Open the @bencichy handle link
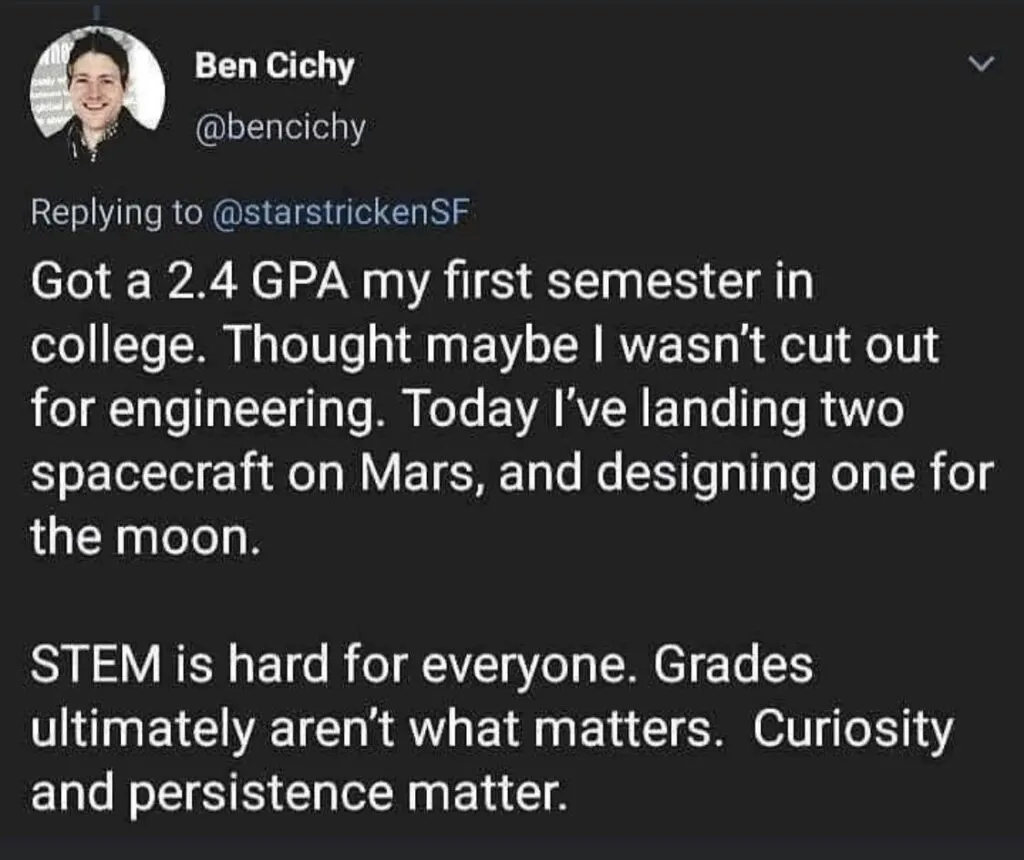This screenshot has height=860, width=1024. (x=280, y=128)
